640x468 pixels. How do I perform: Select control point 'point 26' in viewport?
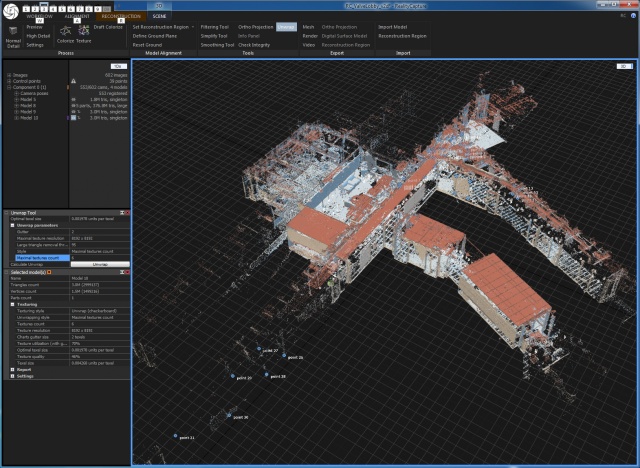coord(284,356)
